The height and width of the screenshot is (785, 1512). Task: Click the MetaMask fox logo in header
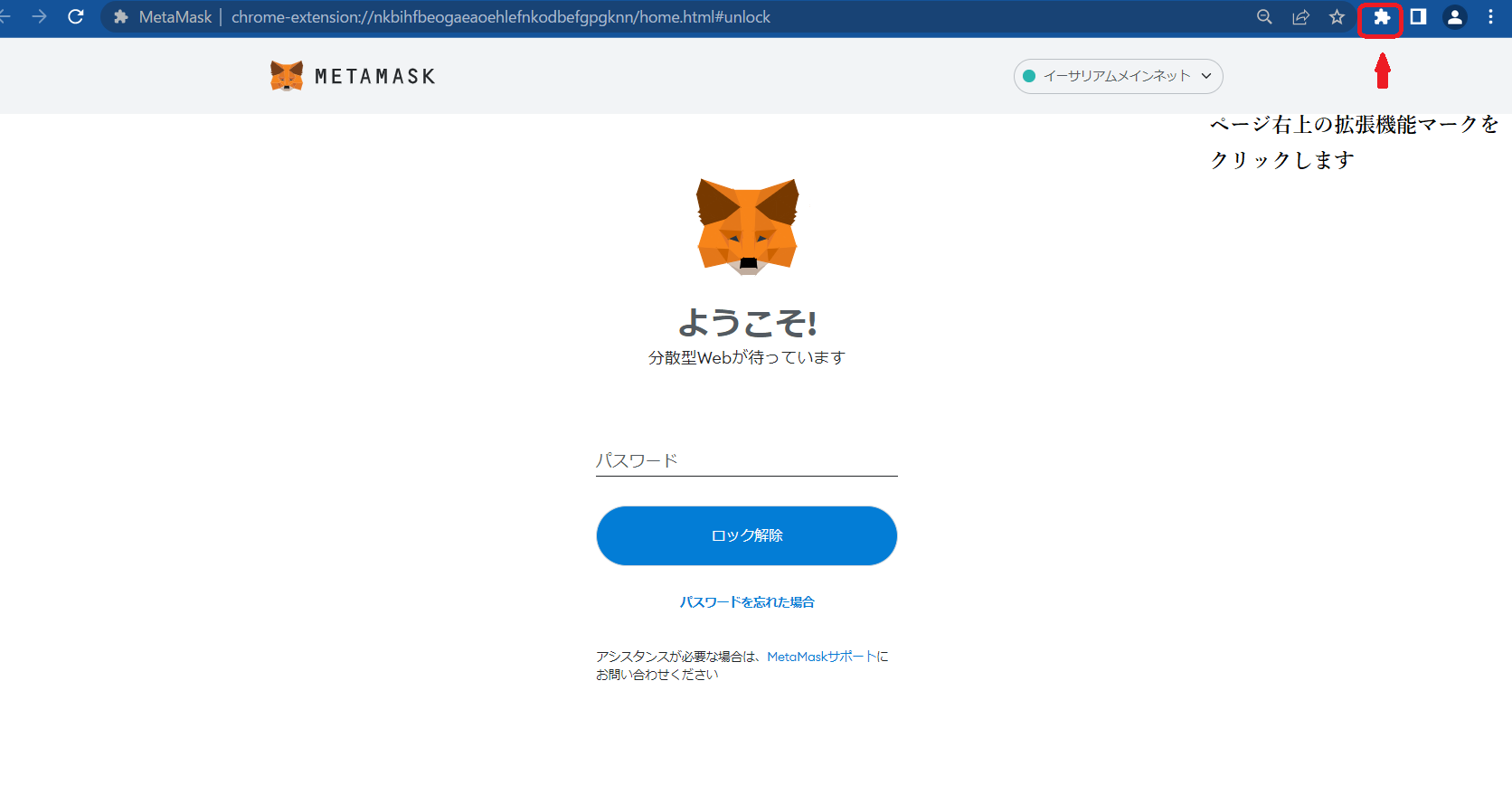(x=287, y=76)
